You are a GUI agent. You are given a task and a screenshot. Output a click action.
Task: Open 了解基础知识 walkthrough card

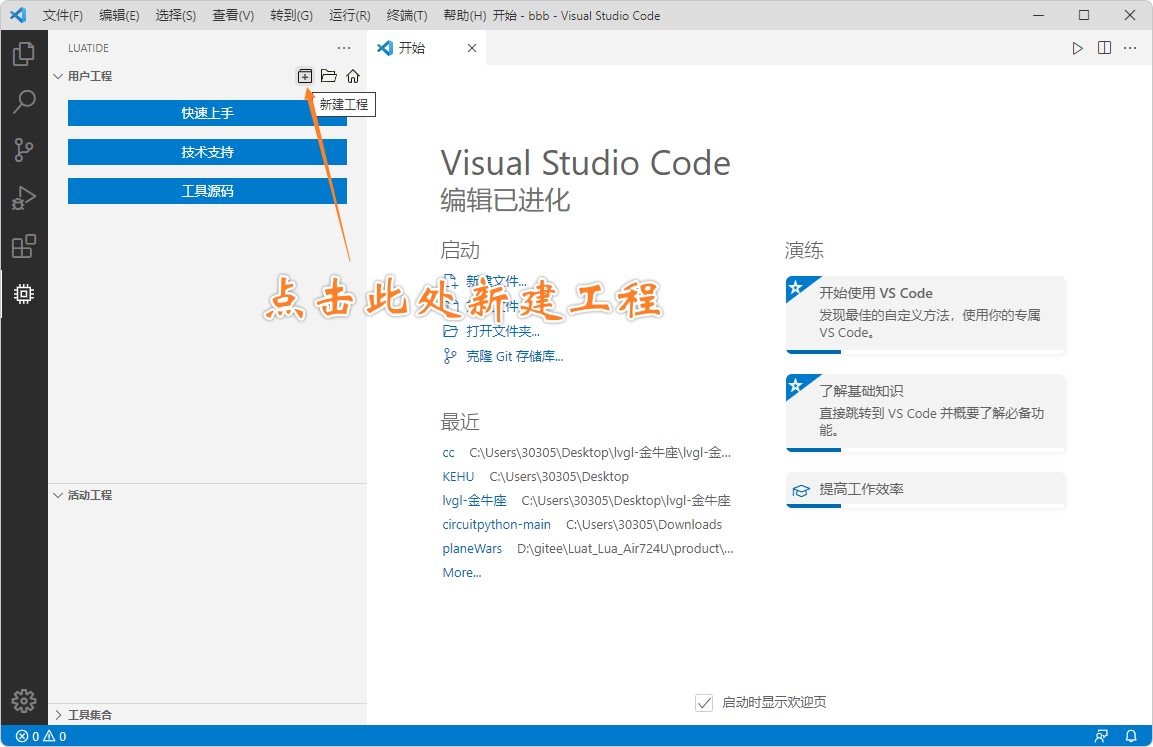tap(925, 412)
